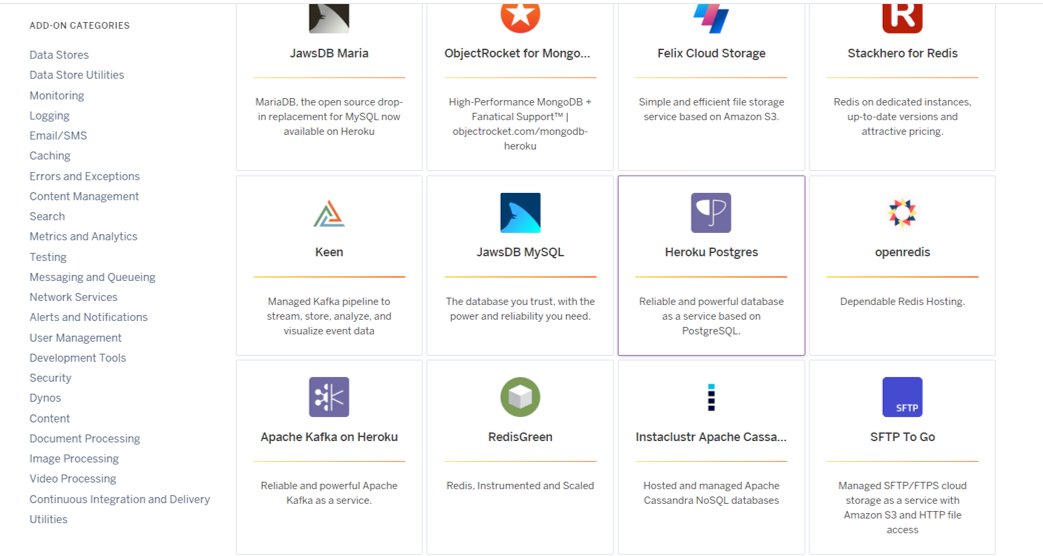Open the SFTP To Go title
This screenshot has width=1043, height=556.
902,437
